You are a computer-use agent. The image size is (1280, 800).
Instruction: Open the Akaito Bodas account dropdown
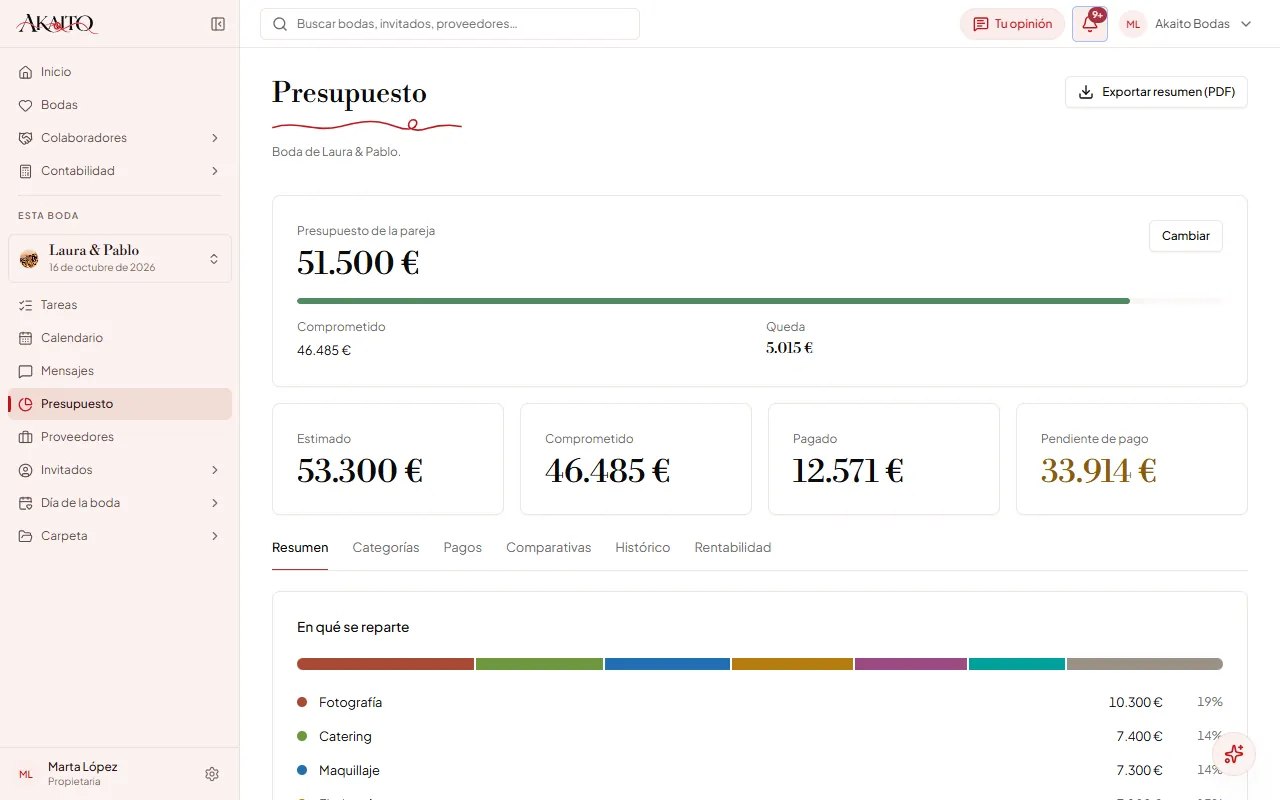(x=1187, y=24)
